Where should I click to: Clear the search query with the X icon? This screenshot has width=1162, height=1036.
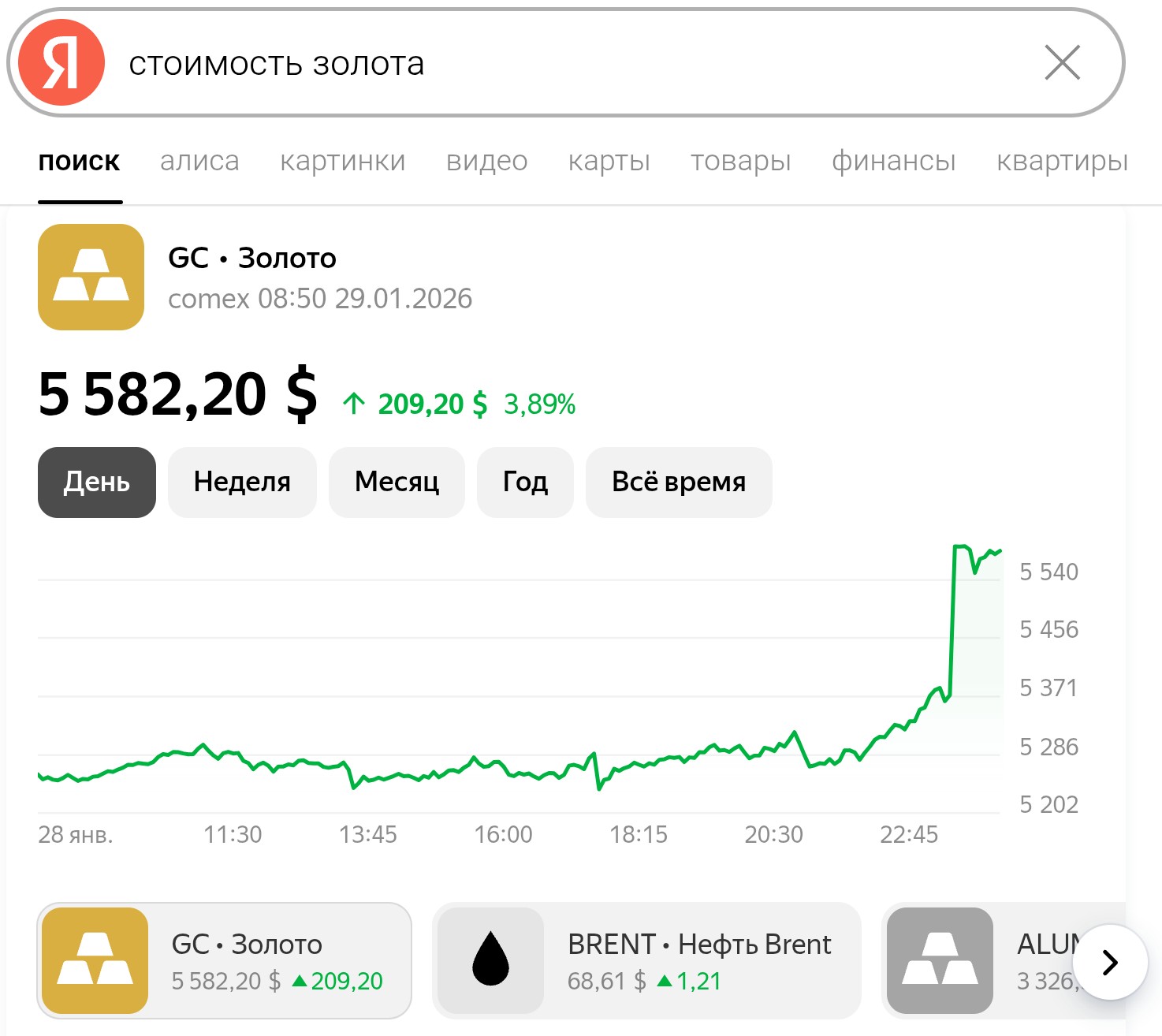point(1062,63)
